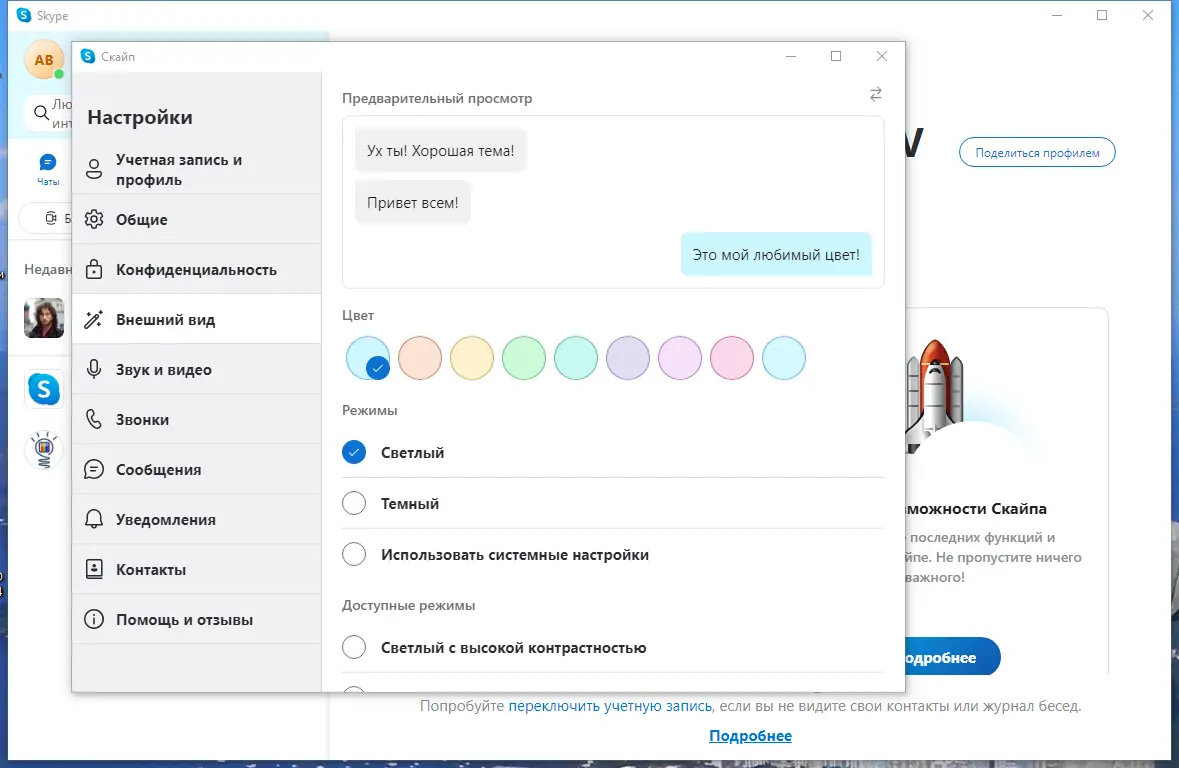Select Использовать системные настройки option
Viewport: 1179px width, 768px height.
(354, 554)
